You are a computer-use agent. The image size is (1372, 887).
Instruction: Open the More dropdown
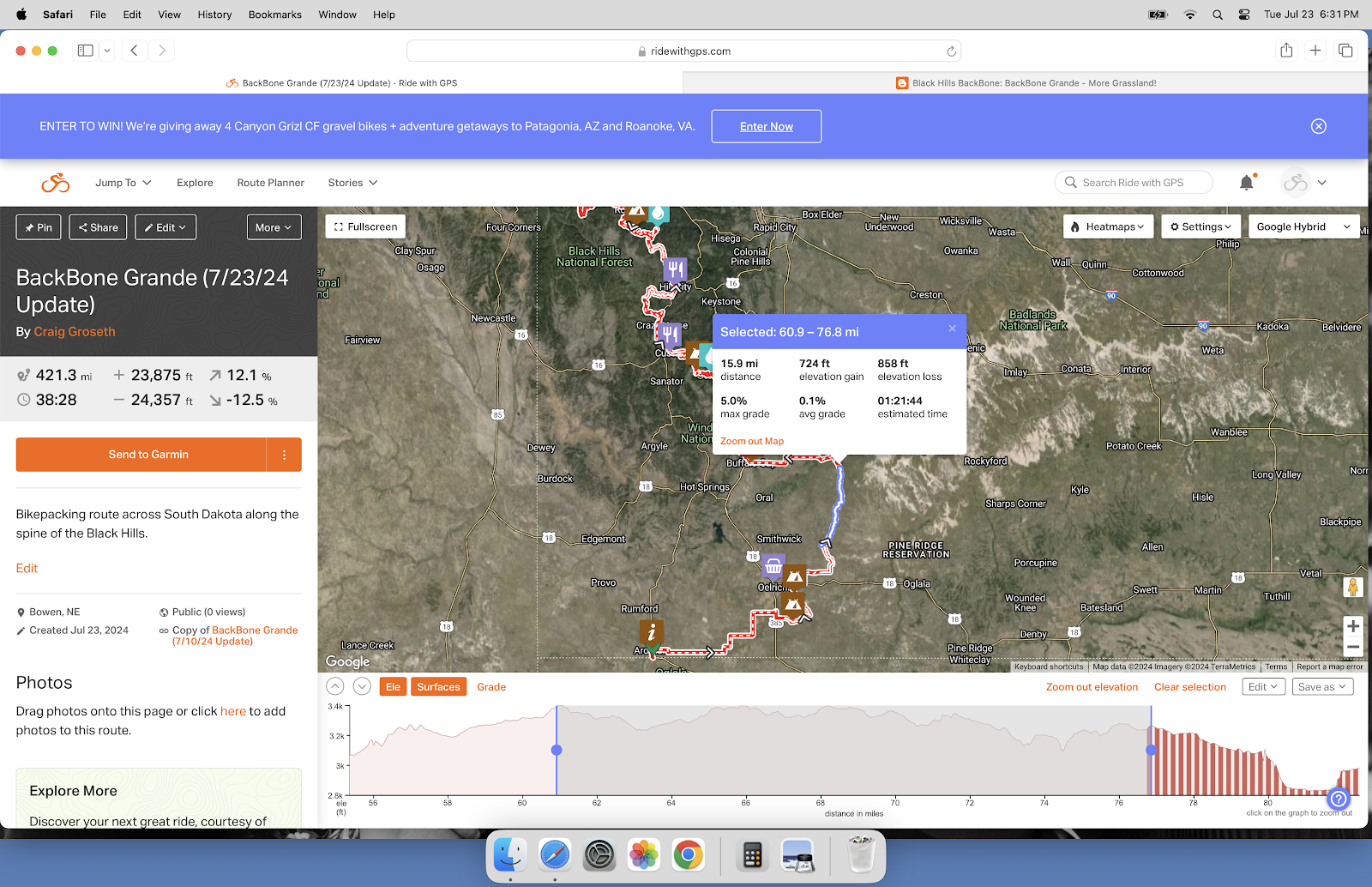[x=274, y=227]
